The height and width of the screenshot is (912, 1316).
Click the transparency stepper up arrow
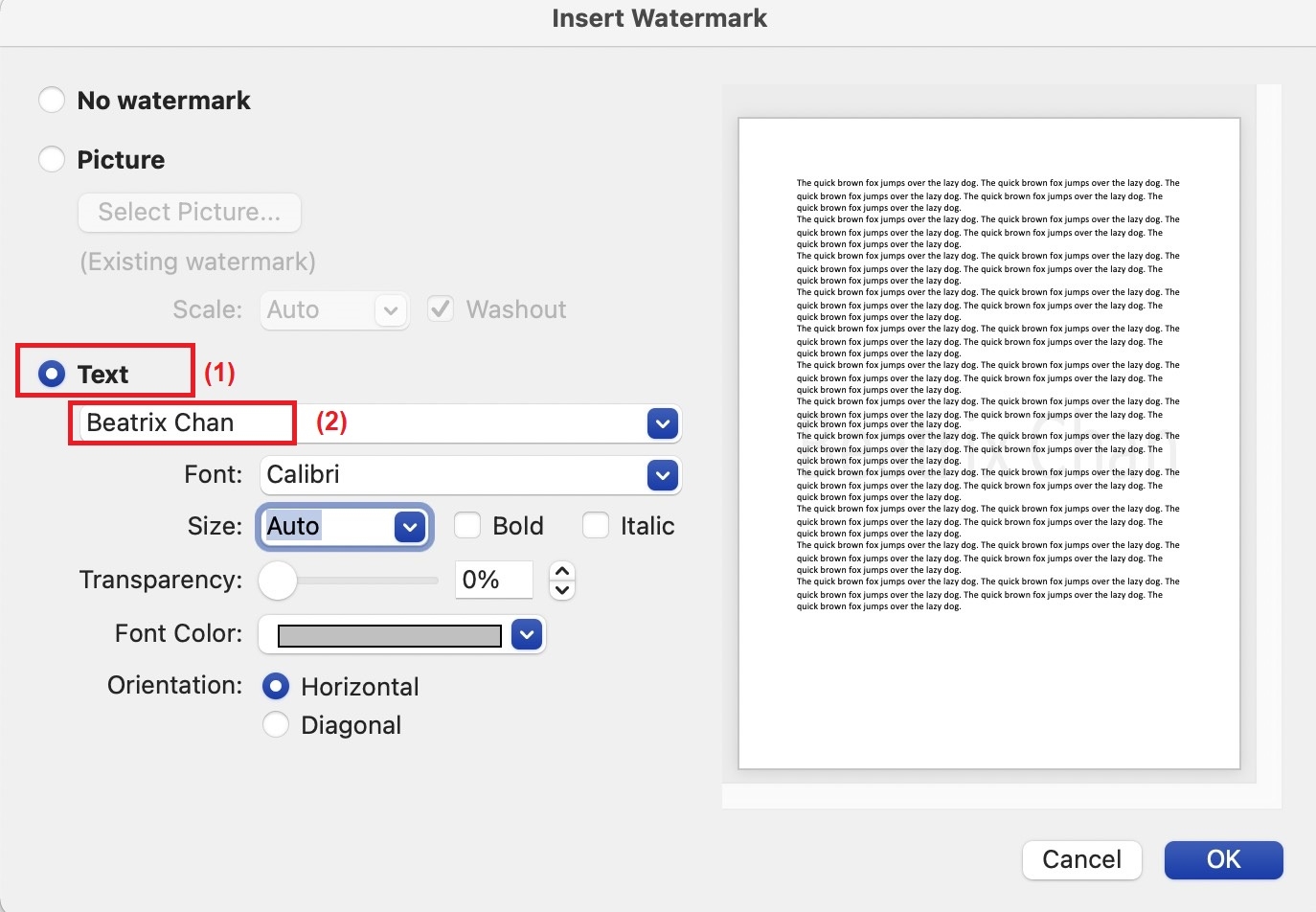[x=562, y=571]
